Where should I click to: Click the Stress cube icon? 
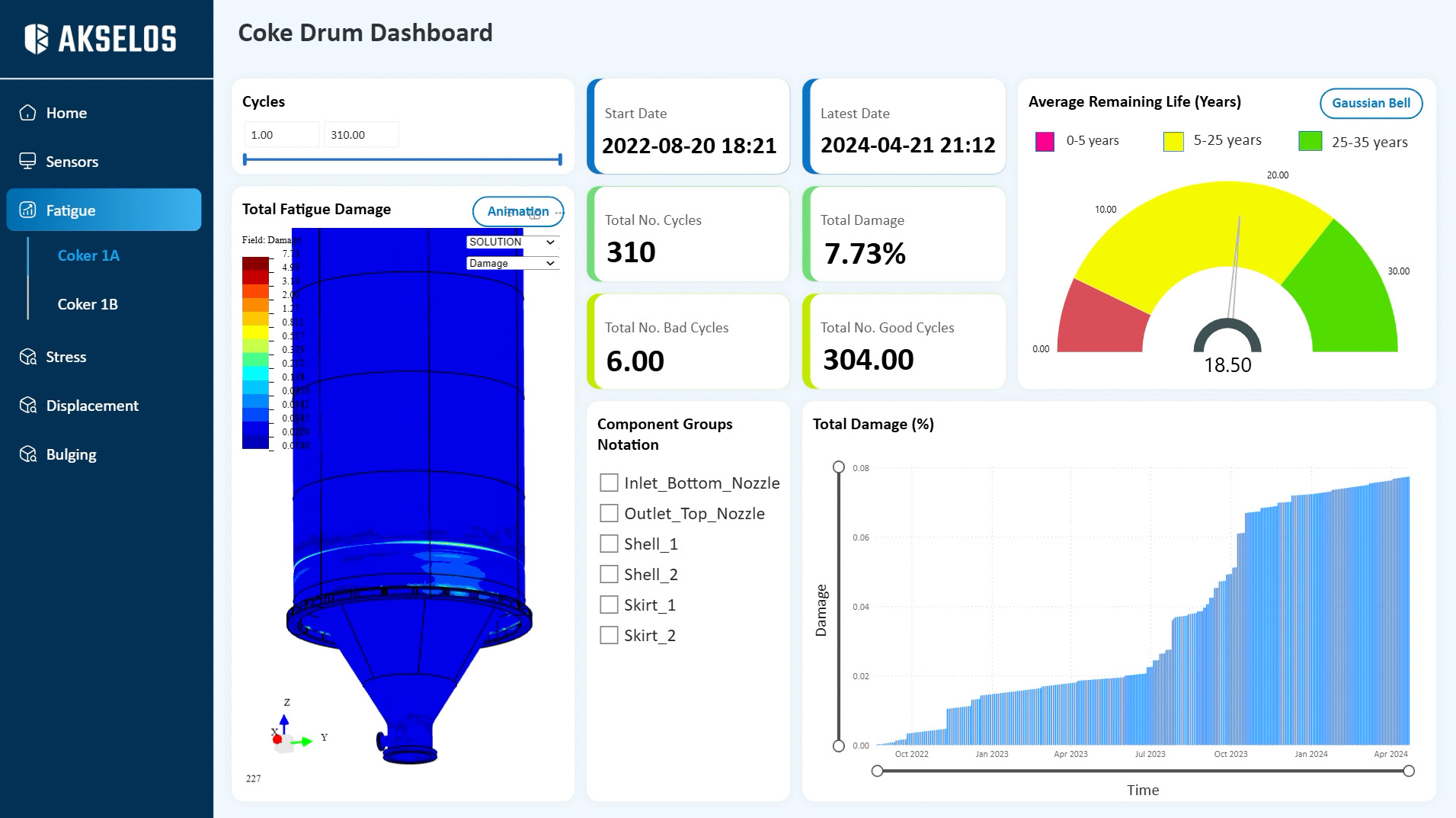(28, 357)
